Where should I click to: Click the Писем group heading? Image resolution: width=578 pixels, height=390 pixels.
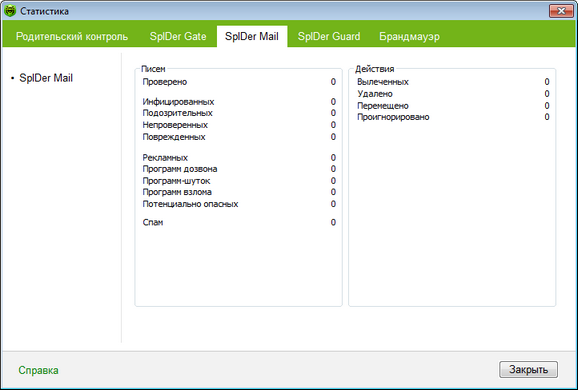(x=153, y=69)
